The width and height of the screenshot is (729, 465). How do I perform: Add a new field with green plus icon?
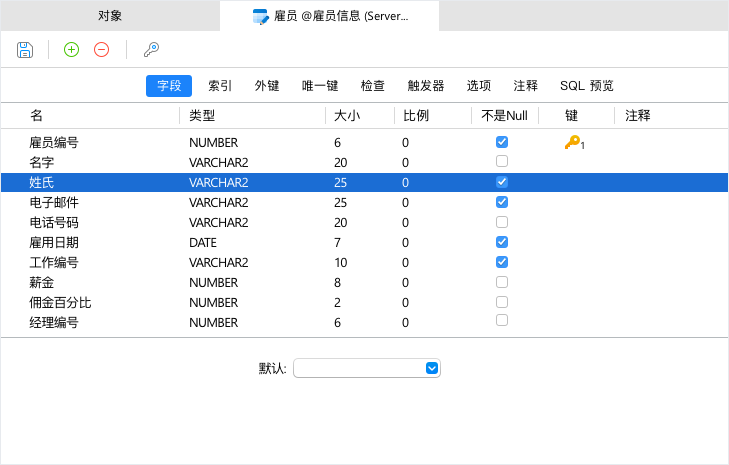71,50
